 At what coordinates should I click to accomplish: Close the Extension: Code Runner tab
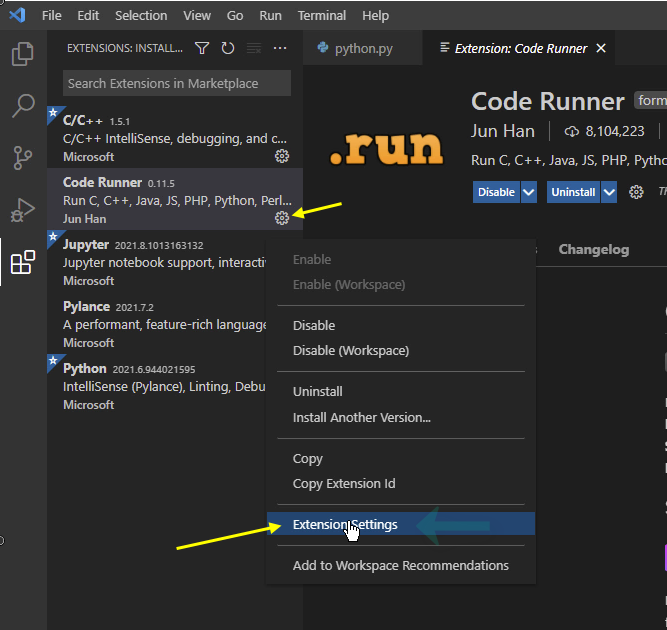tap(601, 48)
